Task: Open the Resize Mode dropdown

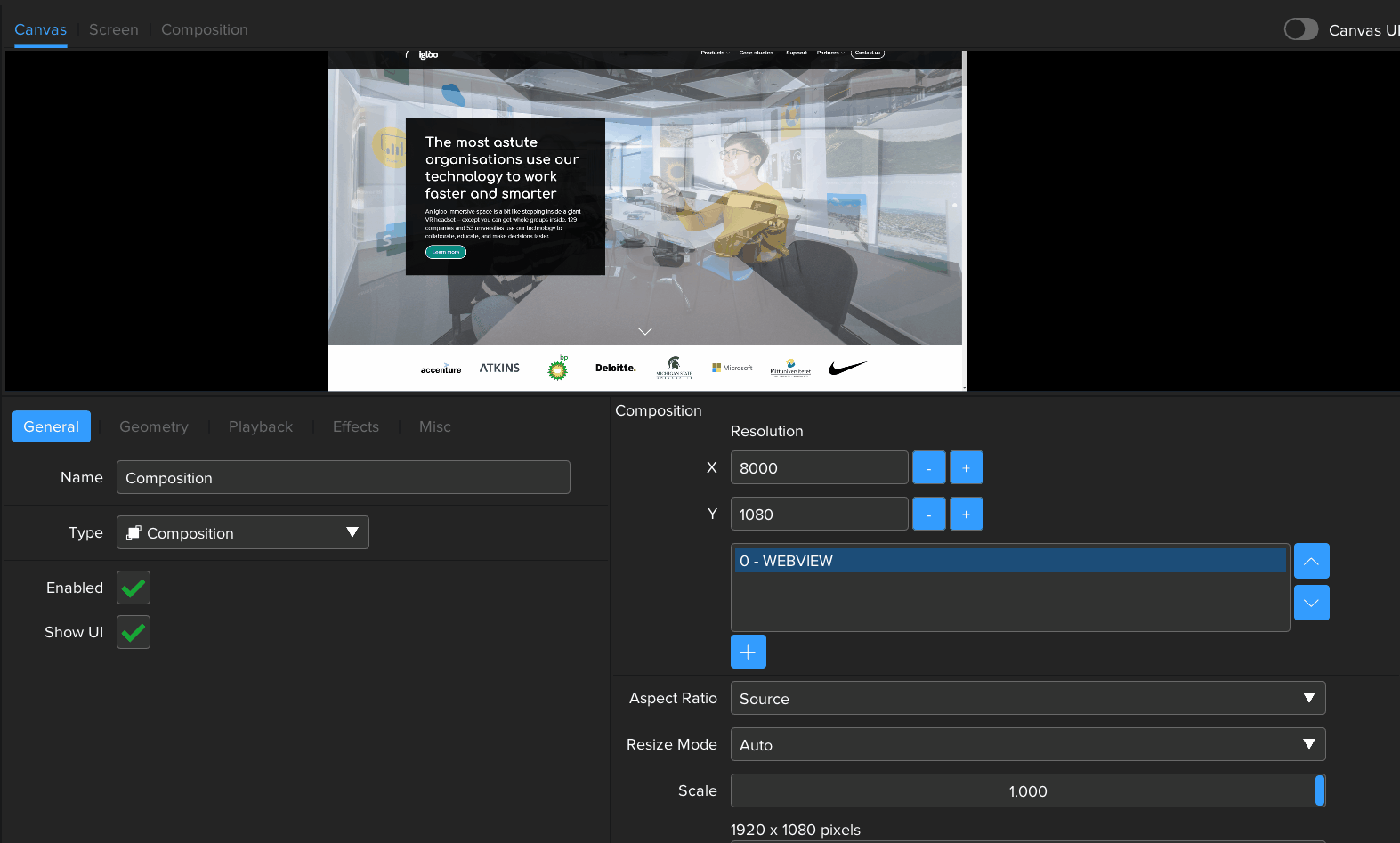Action: [x=1027, y=744]
